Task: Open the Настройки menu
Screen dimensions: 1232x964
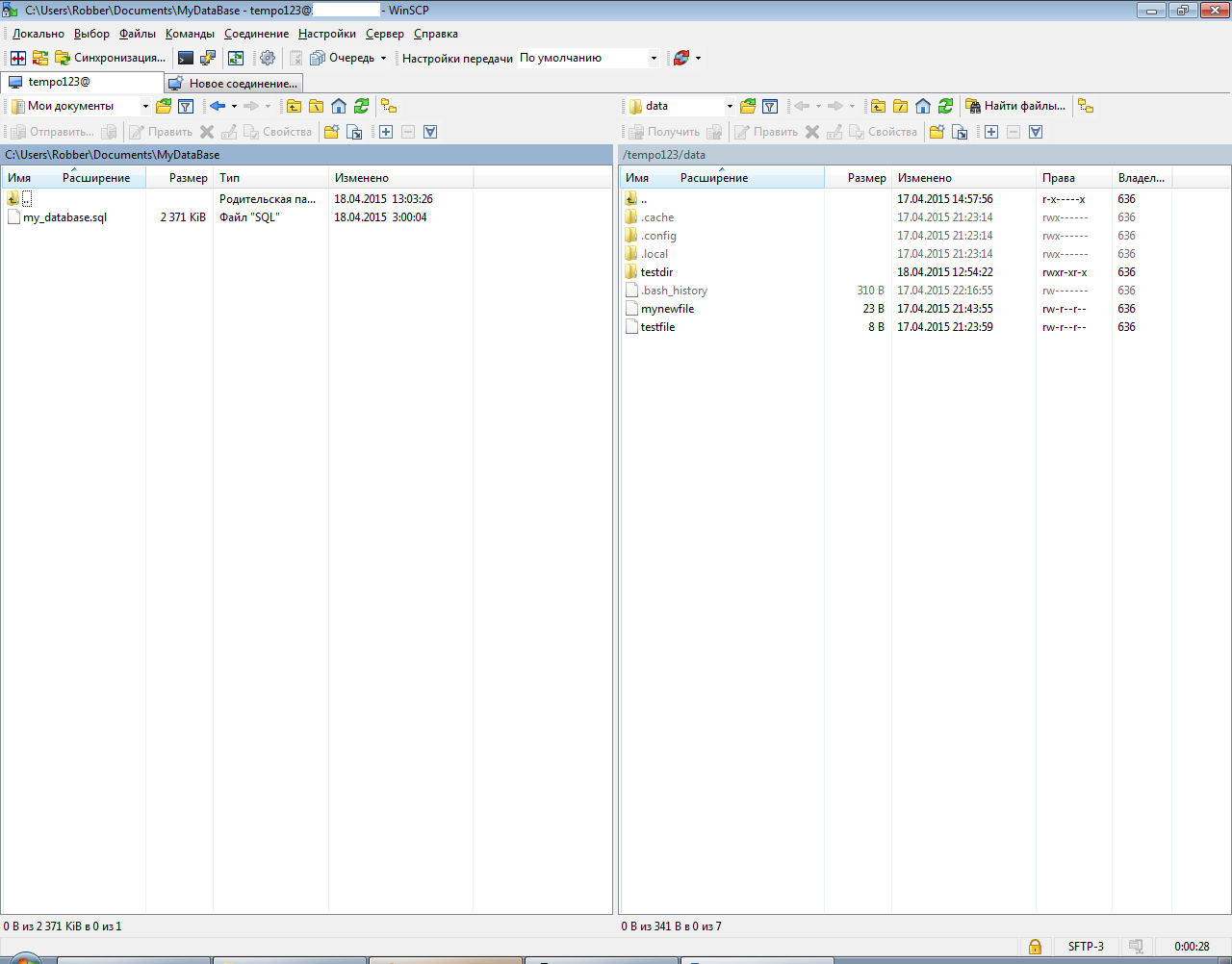Action: [327, 34]
